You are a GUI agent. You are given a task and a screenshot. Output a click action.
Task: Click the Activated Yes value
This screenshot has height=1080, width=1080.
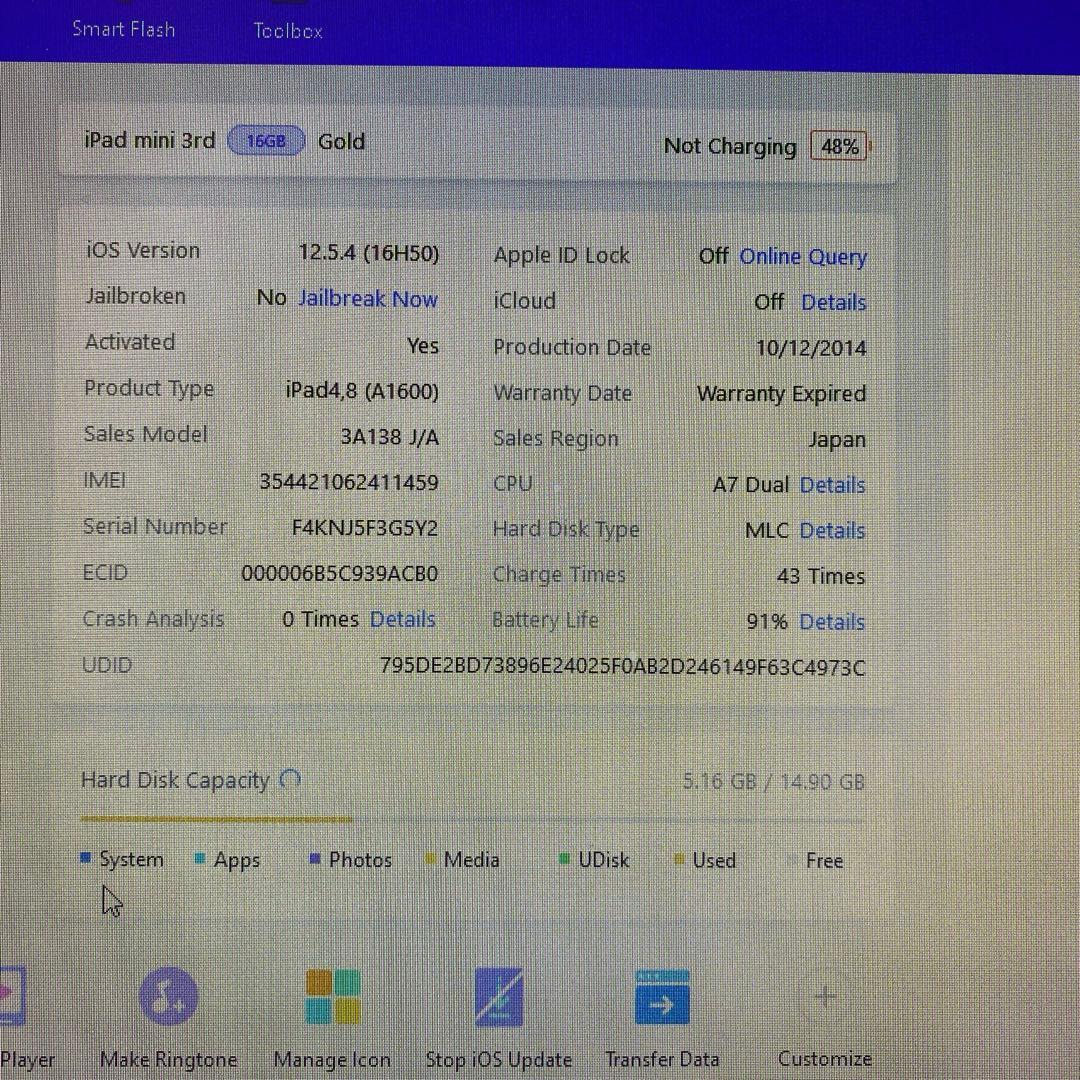tap(423, 345)
